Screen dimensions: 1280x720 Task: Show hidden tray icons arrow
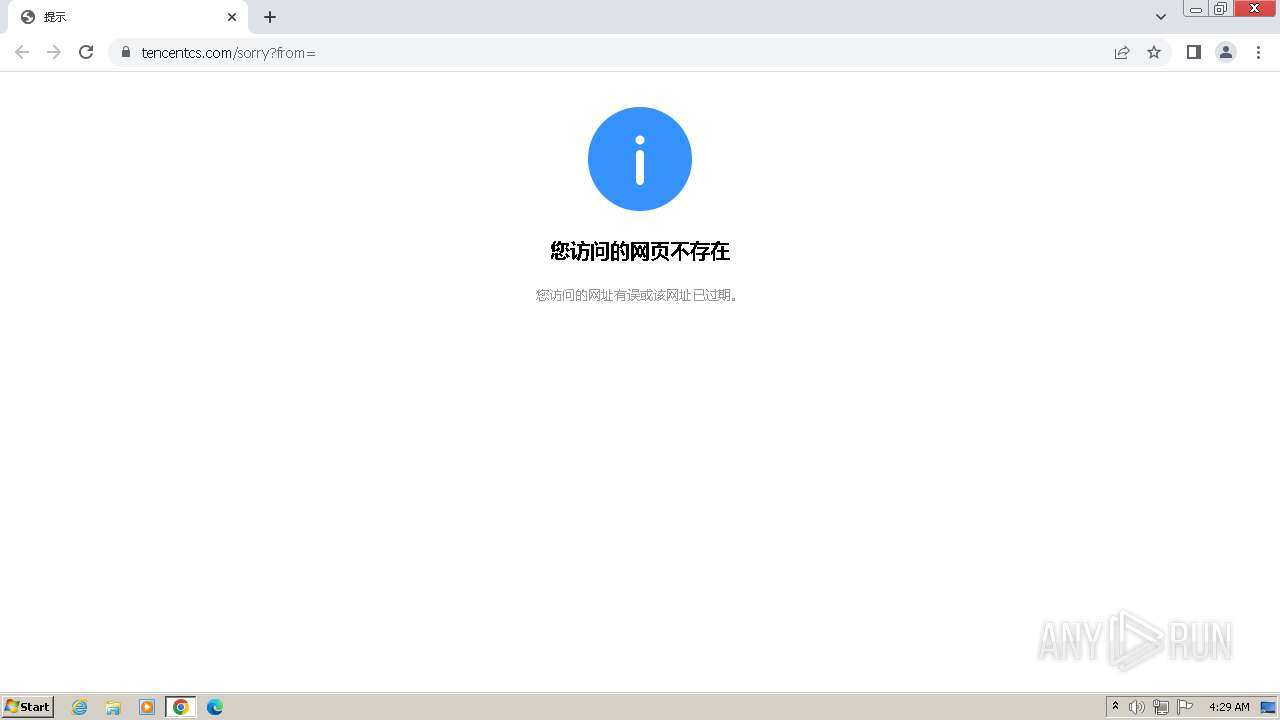1116,707
